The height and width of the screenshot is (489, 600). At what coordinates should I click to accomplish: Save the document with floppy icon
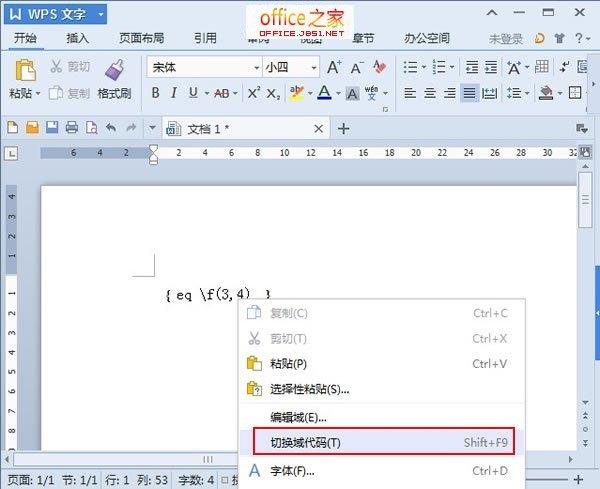point(52,127)
